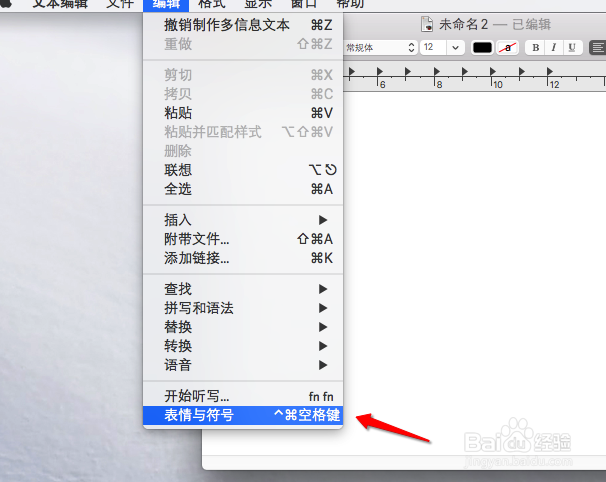Expand the 替换 submenu
This screenshot has width=606, height=482.
click(243, 327)
